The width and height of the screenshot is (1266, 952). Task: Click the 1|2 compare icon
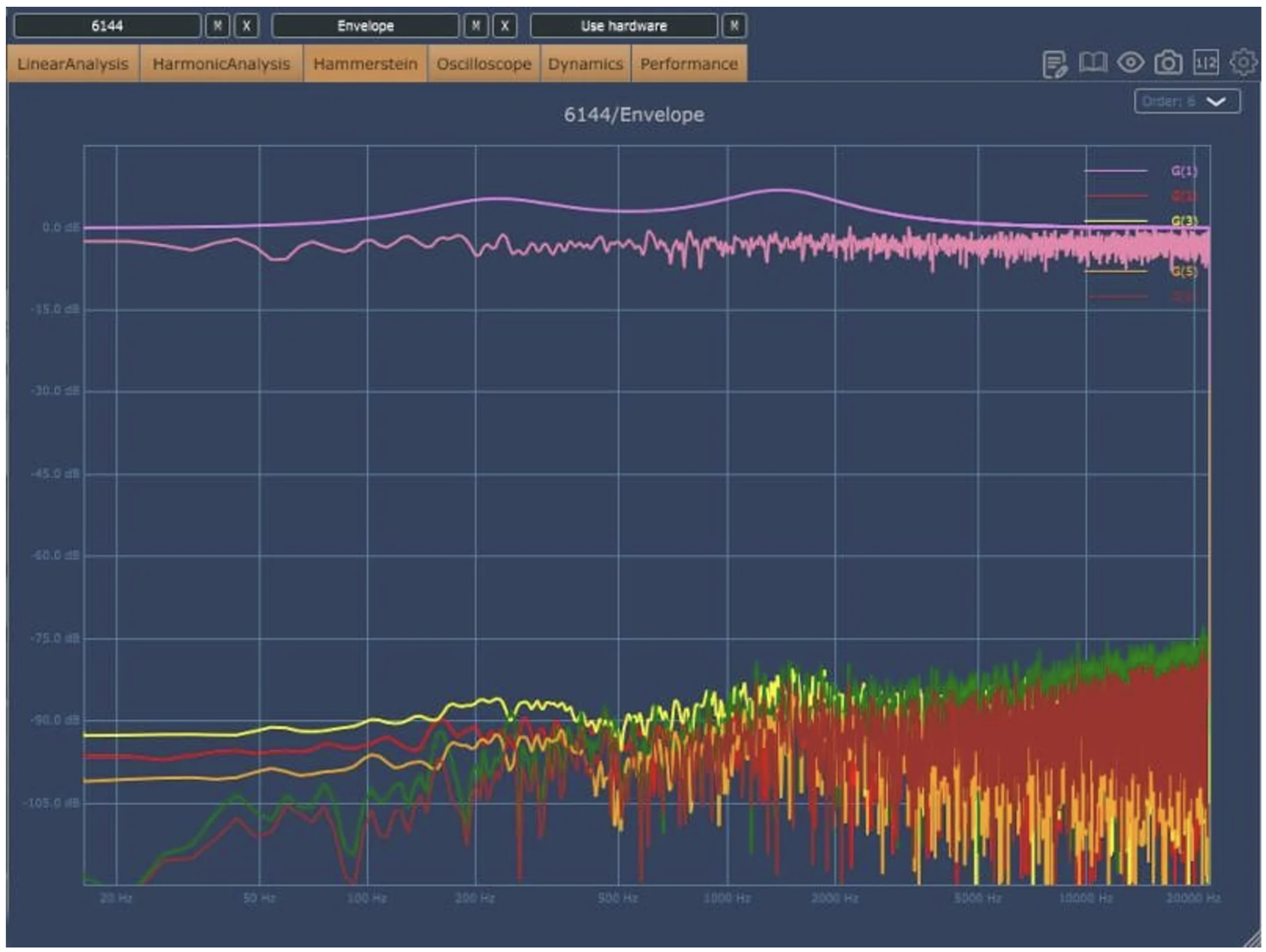[1206, 63]
